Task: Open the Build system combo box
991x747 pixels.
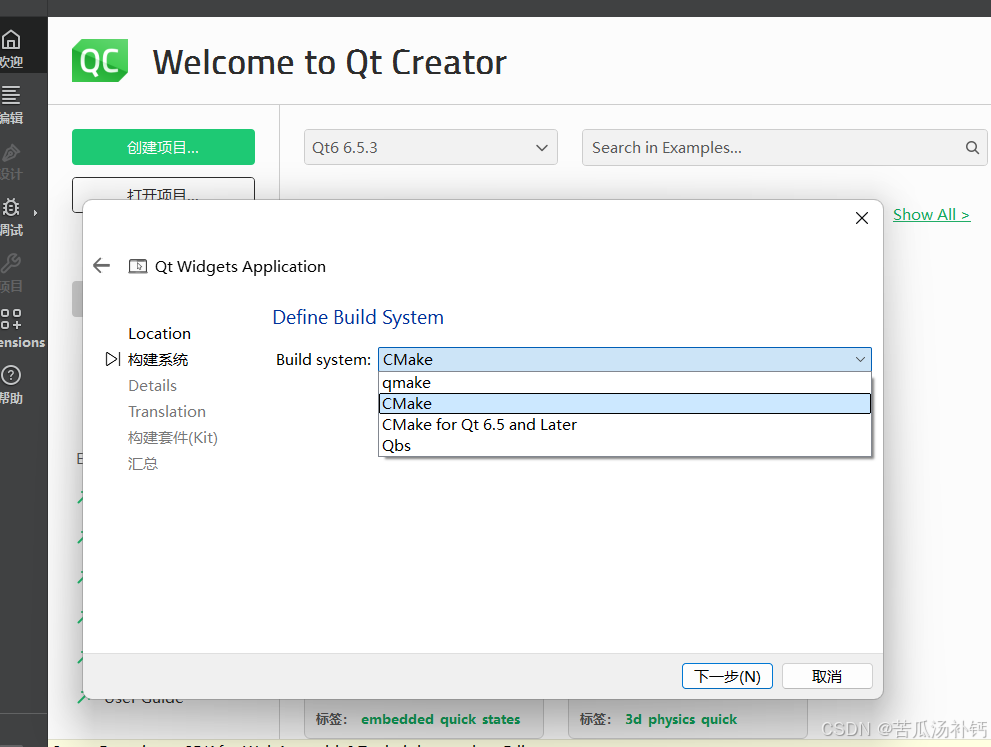Action: (624, 360)
